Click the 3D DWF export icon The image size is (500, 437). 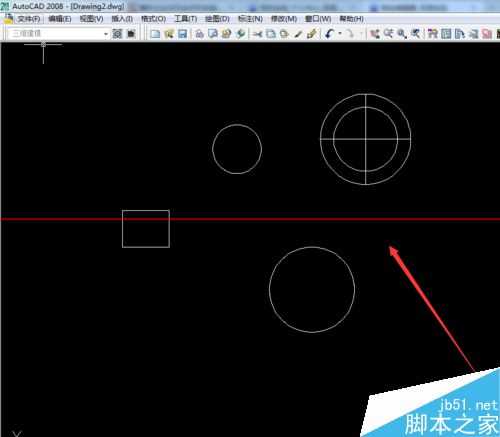pos(240,34)
